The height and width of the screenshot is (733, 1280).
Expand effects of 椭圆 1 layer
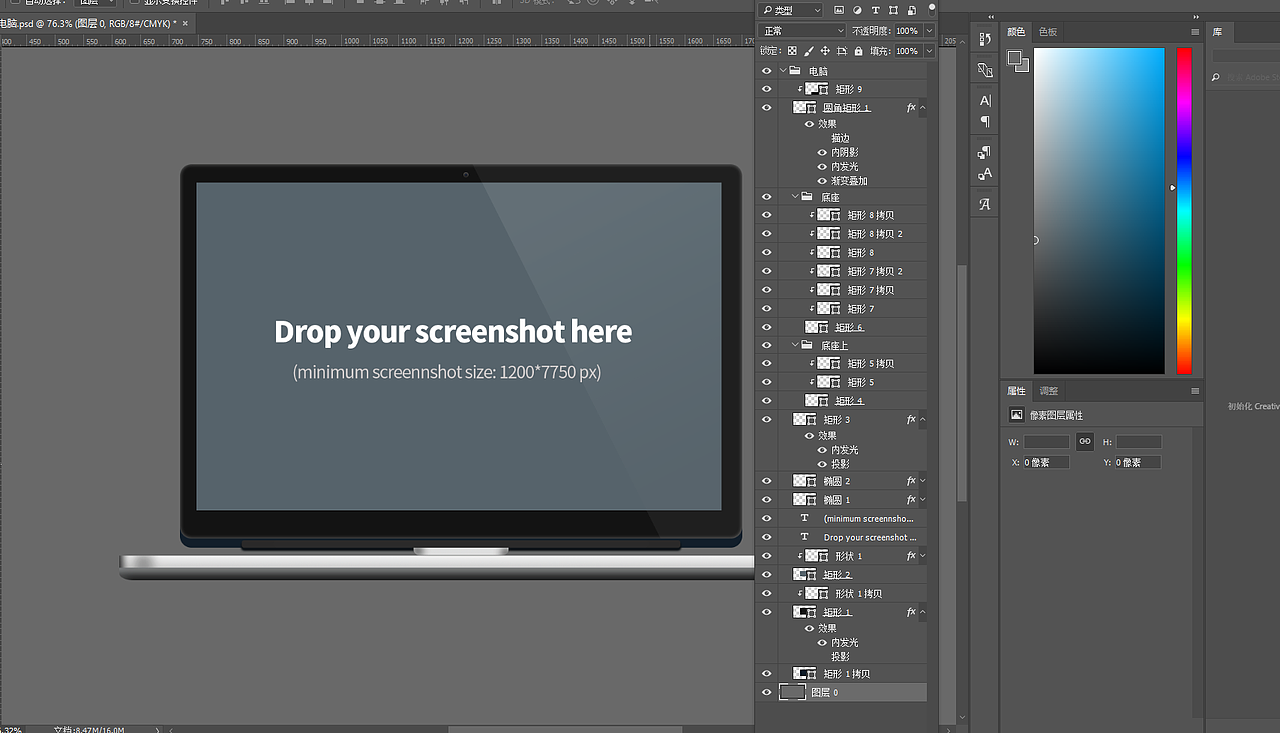pos(922,499)
